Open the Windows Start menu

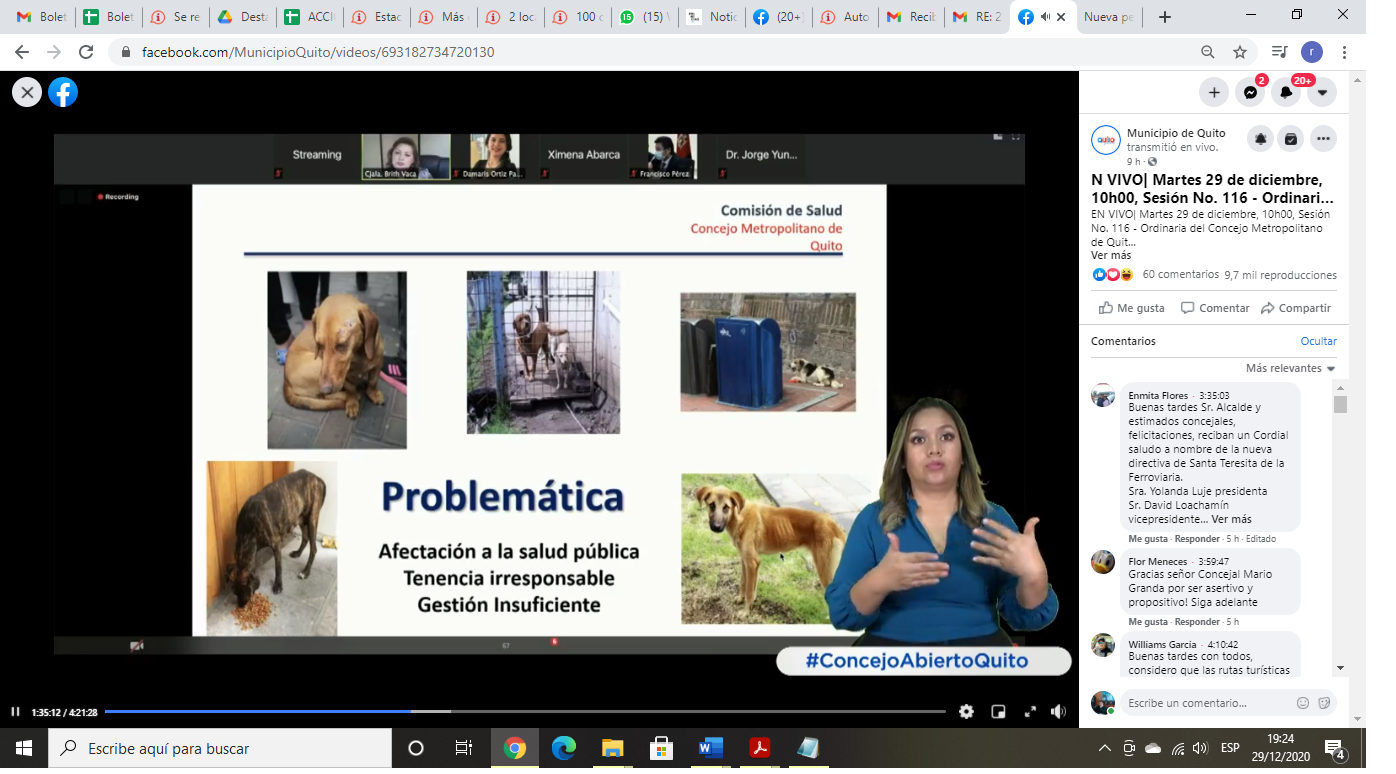coord(24,748)
